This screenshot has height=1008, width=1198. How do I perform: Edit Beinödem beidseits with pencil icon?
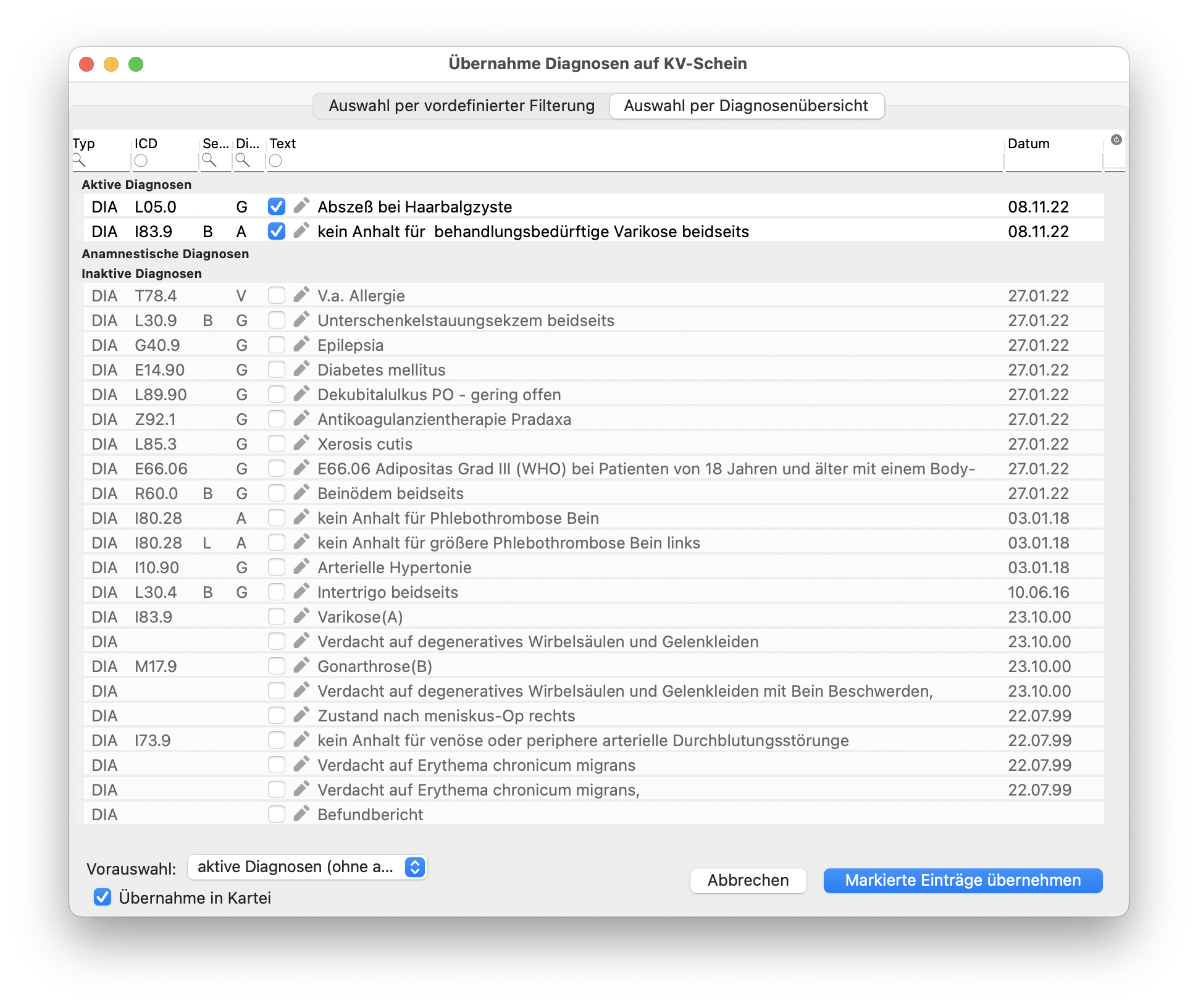[x=301, y=492]
